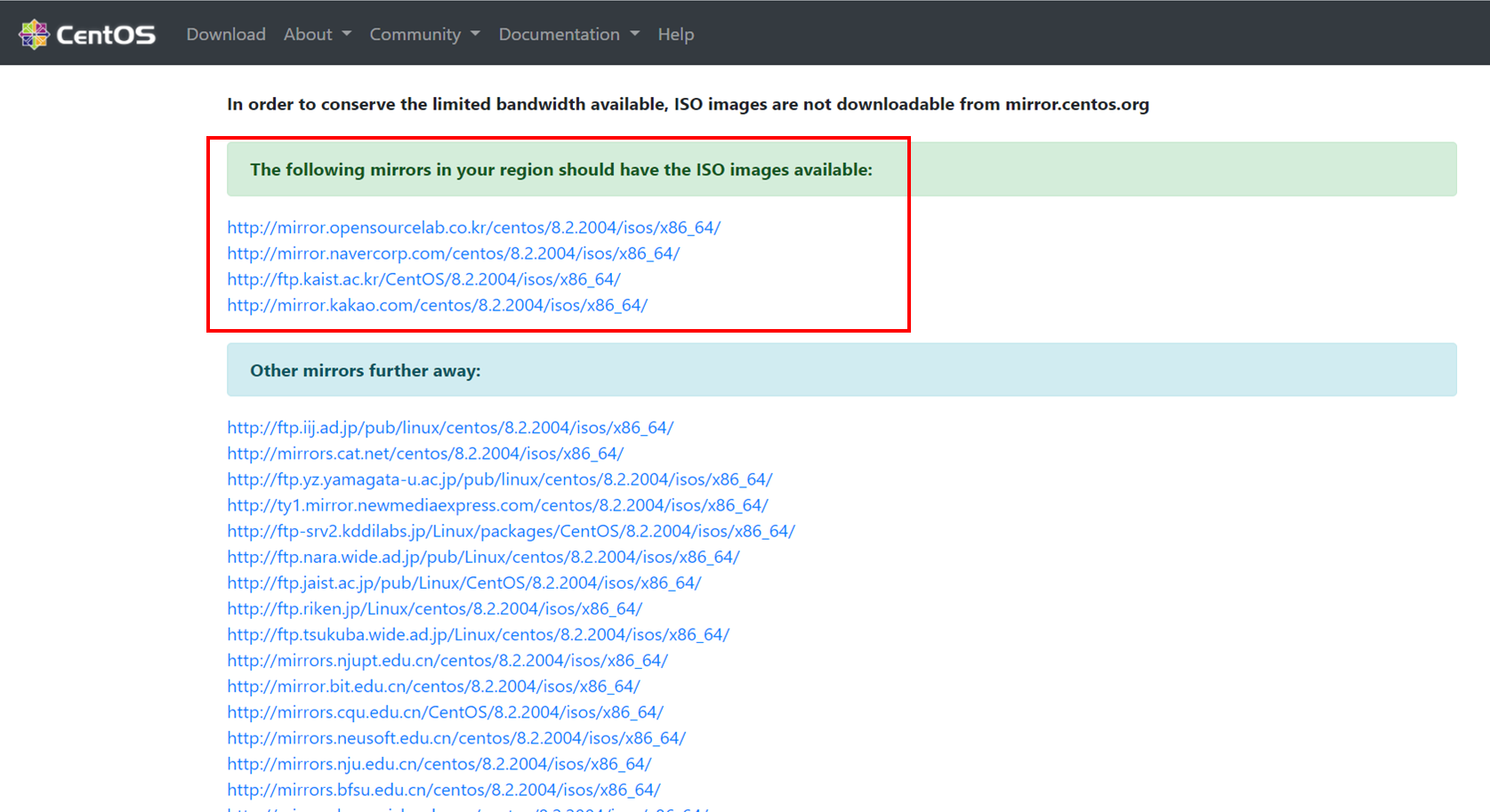Open the mirrors.njupt.edu.cn mirror link

coord(447,660)
